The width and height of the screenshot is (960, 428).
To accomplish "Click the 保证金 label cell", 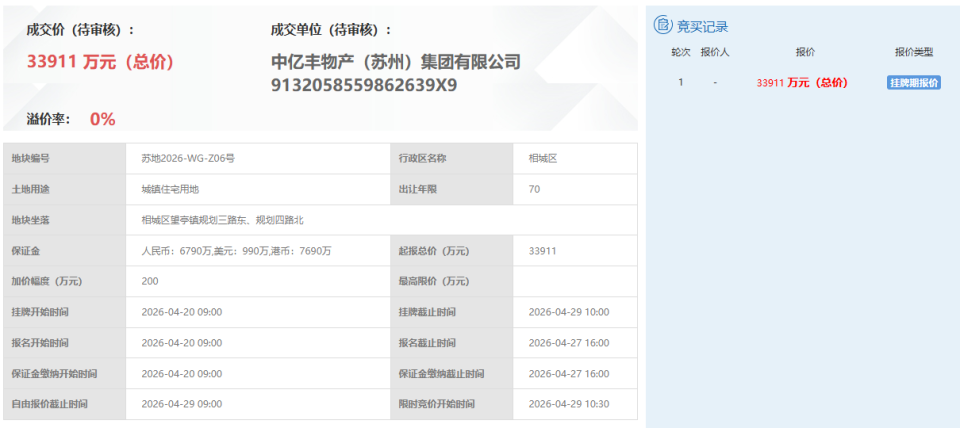I will [64, 250].
